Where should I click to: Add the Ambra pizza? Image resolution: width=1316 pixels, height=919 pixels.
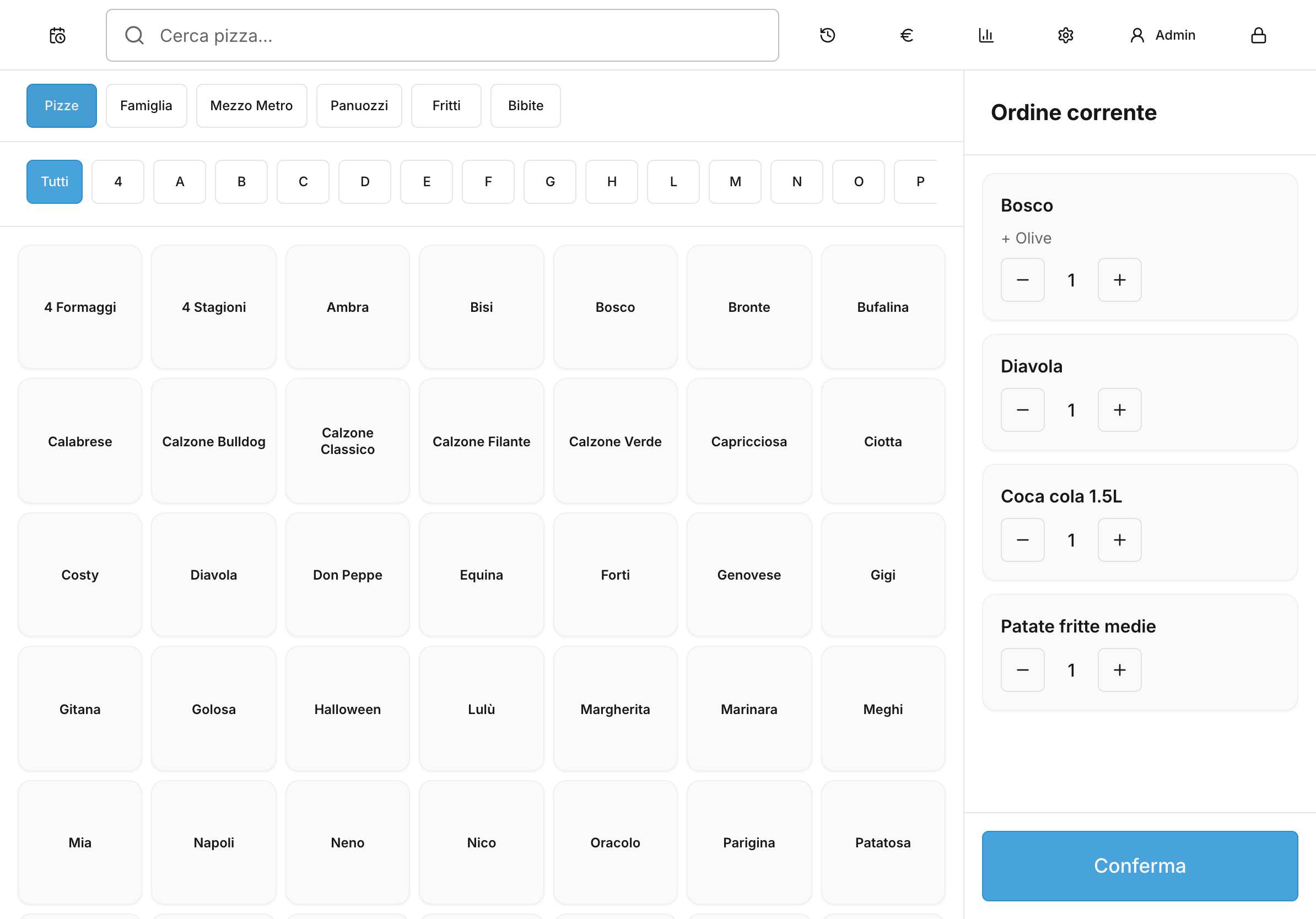(x=347, y=307)
